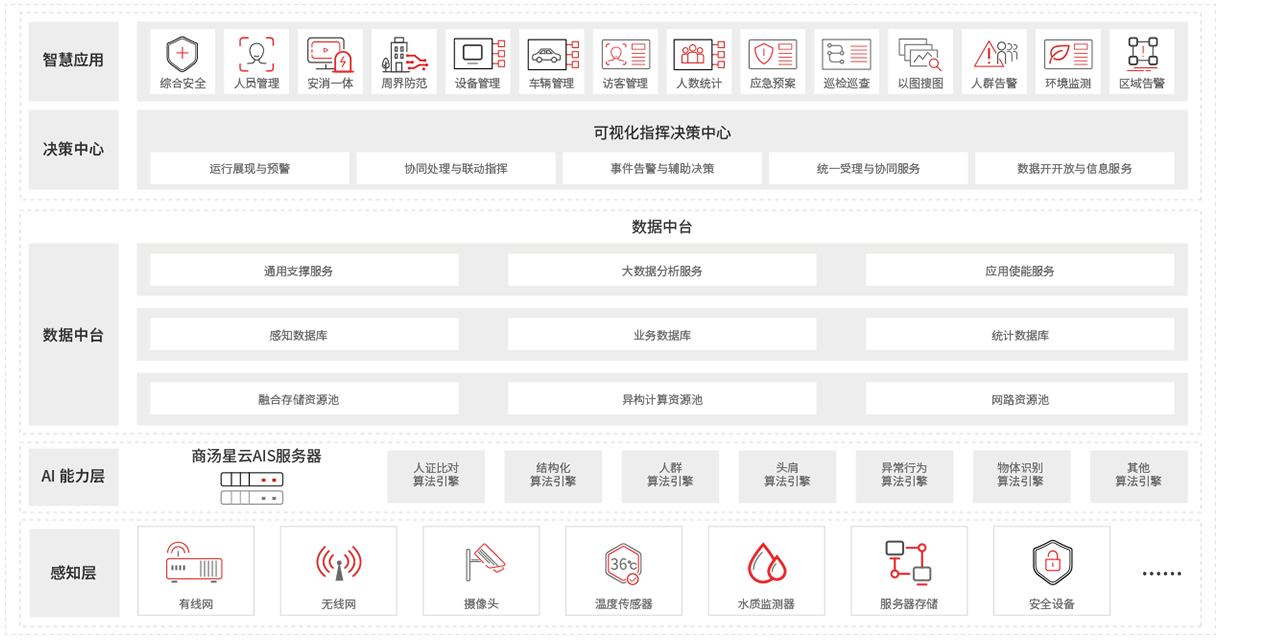Click the 摄像头 camera icon
The image size is (1280, 640).
point(481,562)
